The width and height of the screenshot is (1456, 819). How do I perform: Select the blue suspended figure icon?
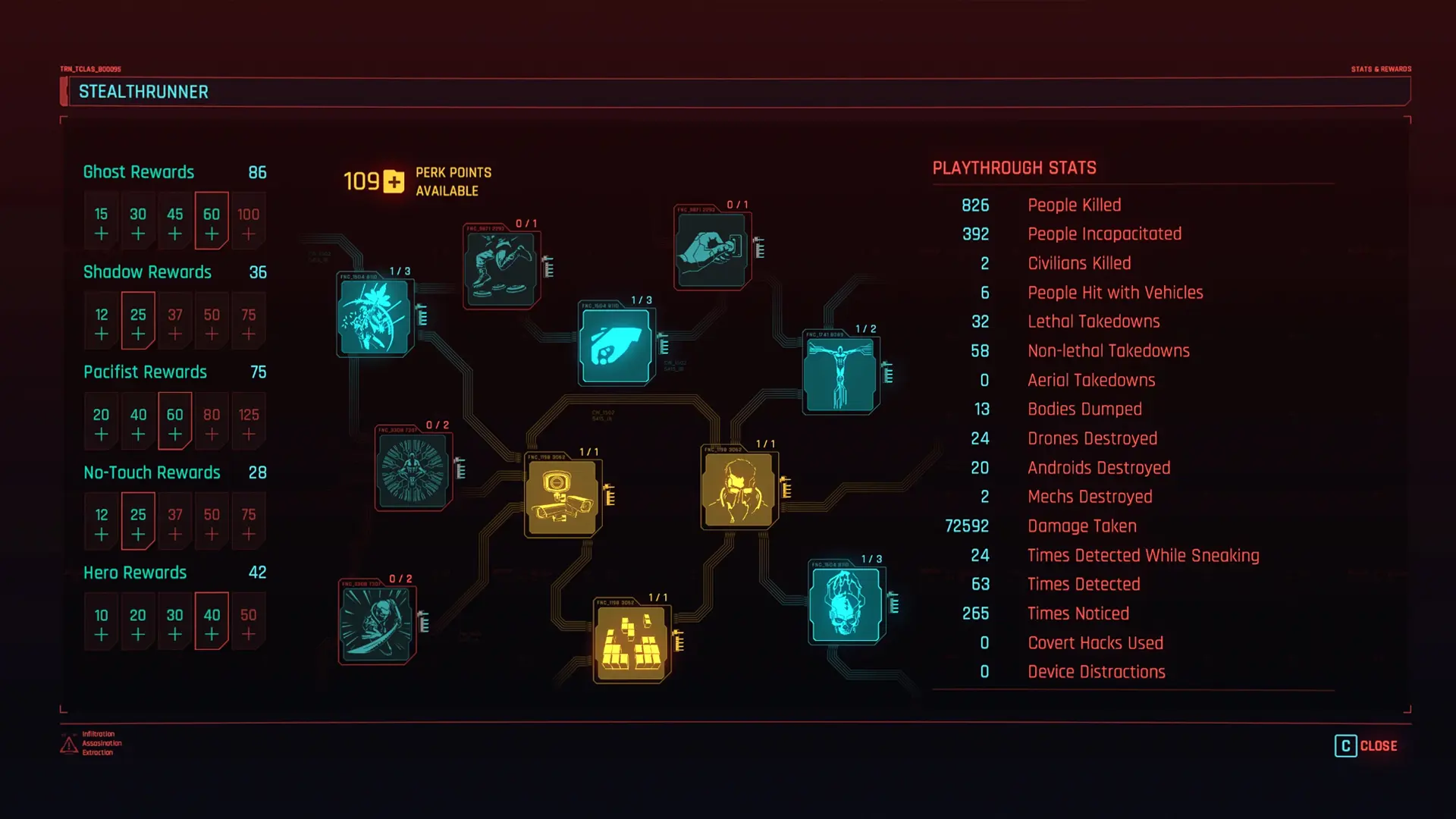(x=843, y=371)
